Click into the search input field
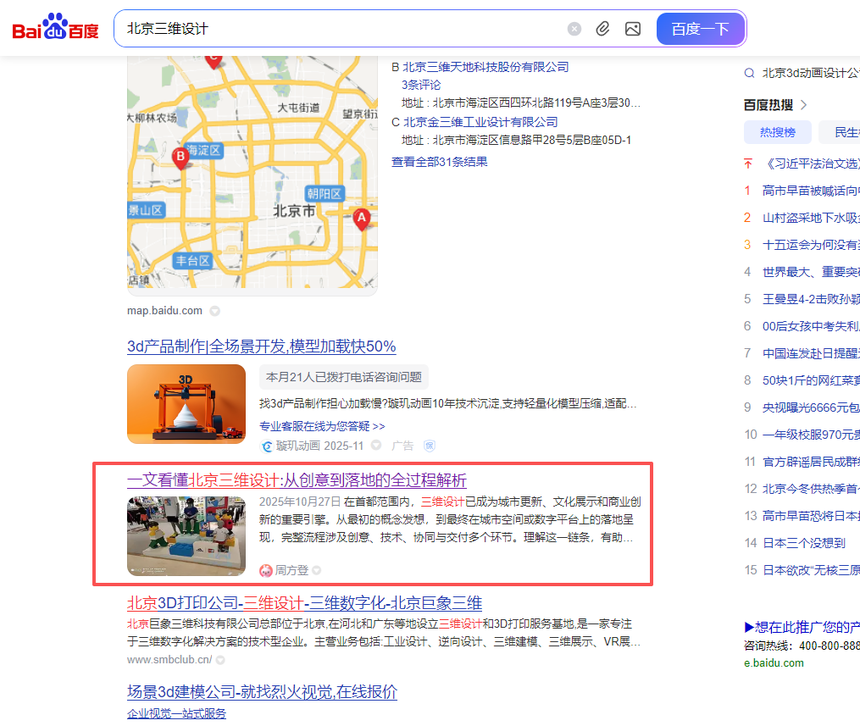This screenshot has width=860, height=726. tap(340, 29)
